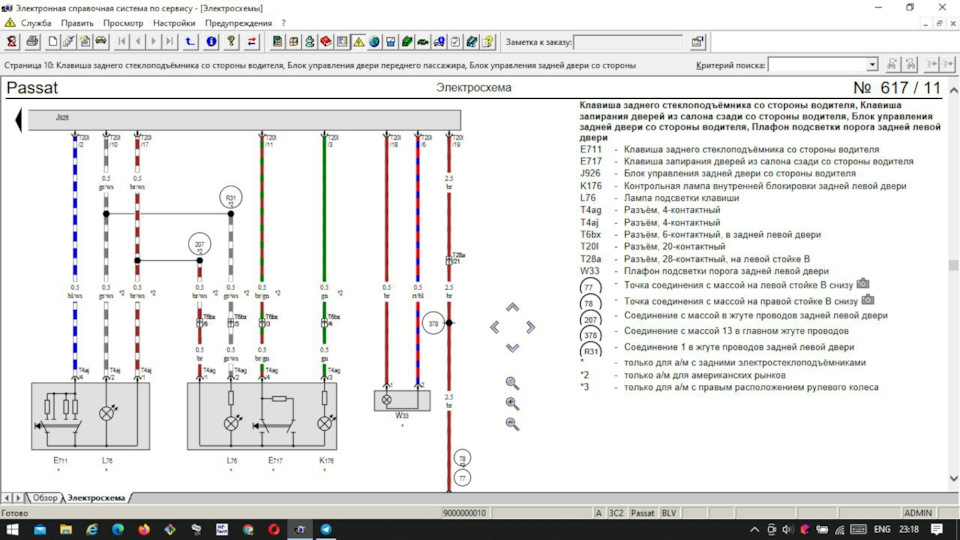960x540 pixels.
Task: Open camera photo for ground point 78
Action: tap(868, 300)
